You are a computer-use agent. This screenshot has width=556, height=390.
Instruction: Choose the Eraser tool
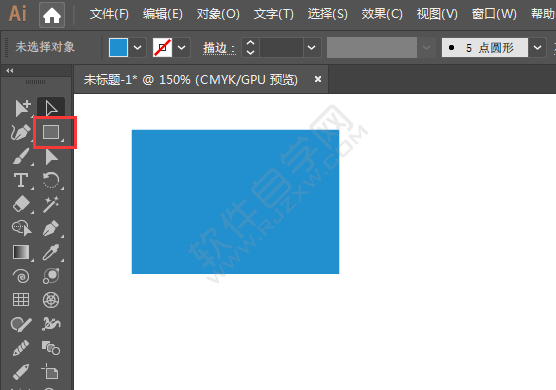(21, 204)
